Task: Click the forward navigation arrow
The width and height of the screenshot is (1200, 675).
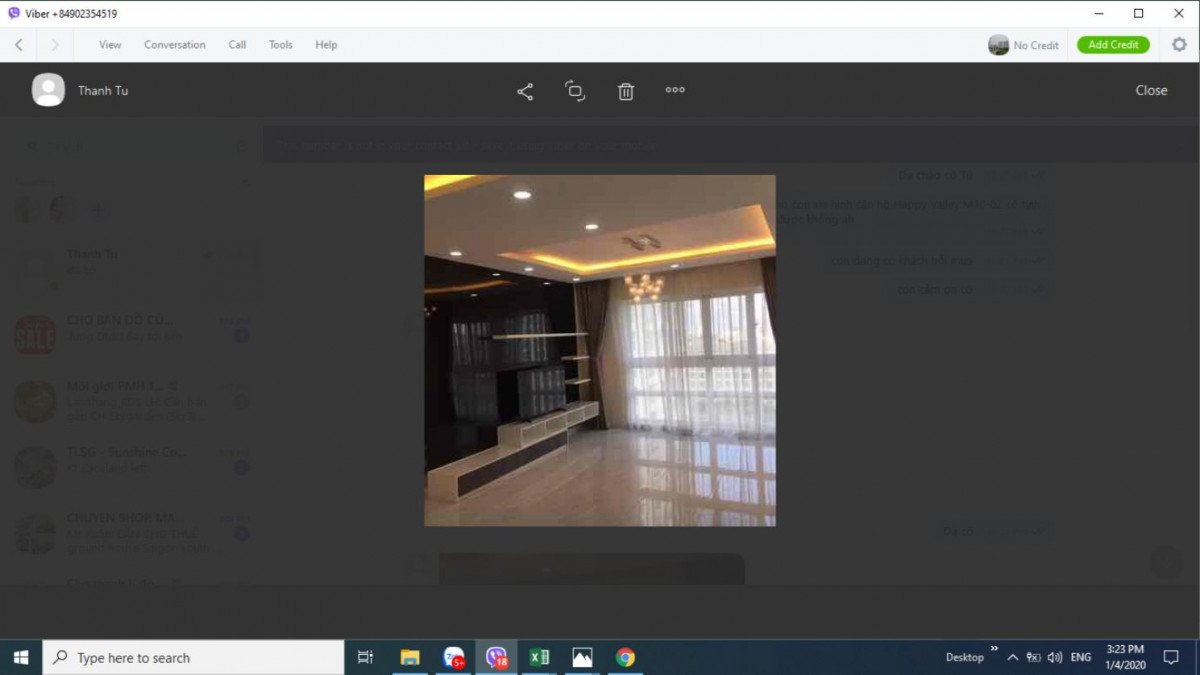Action: click(55, 45)
